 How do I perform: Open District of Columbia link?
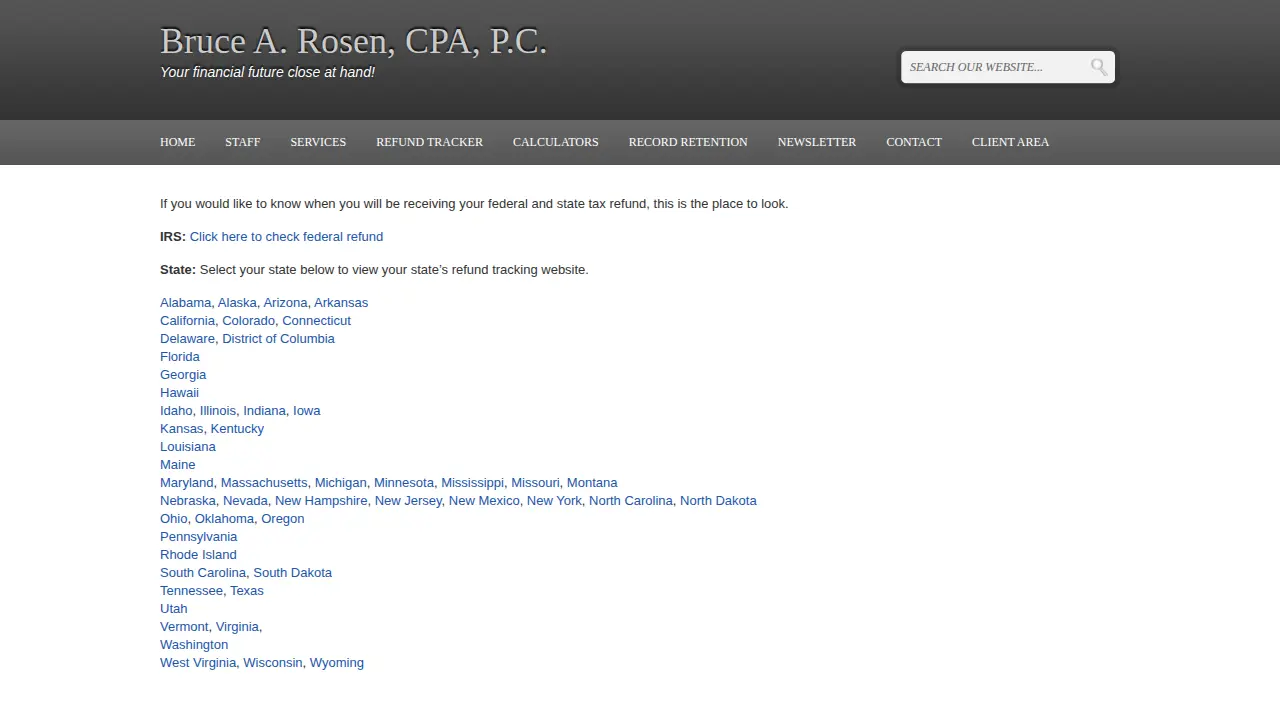(x=278, y=339)
